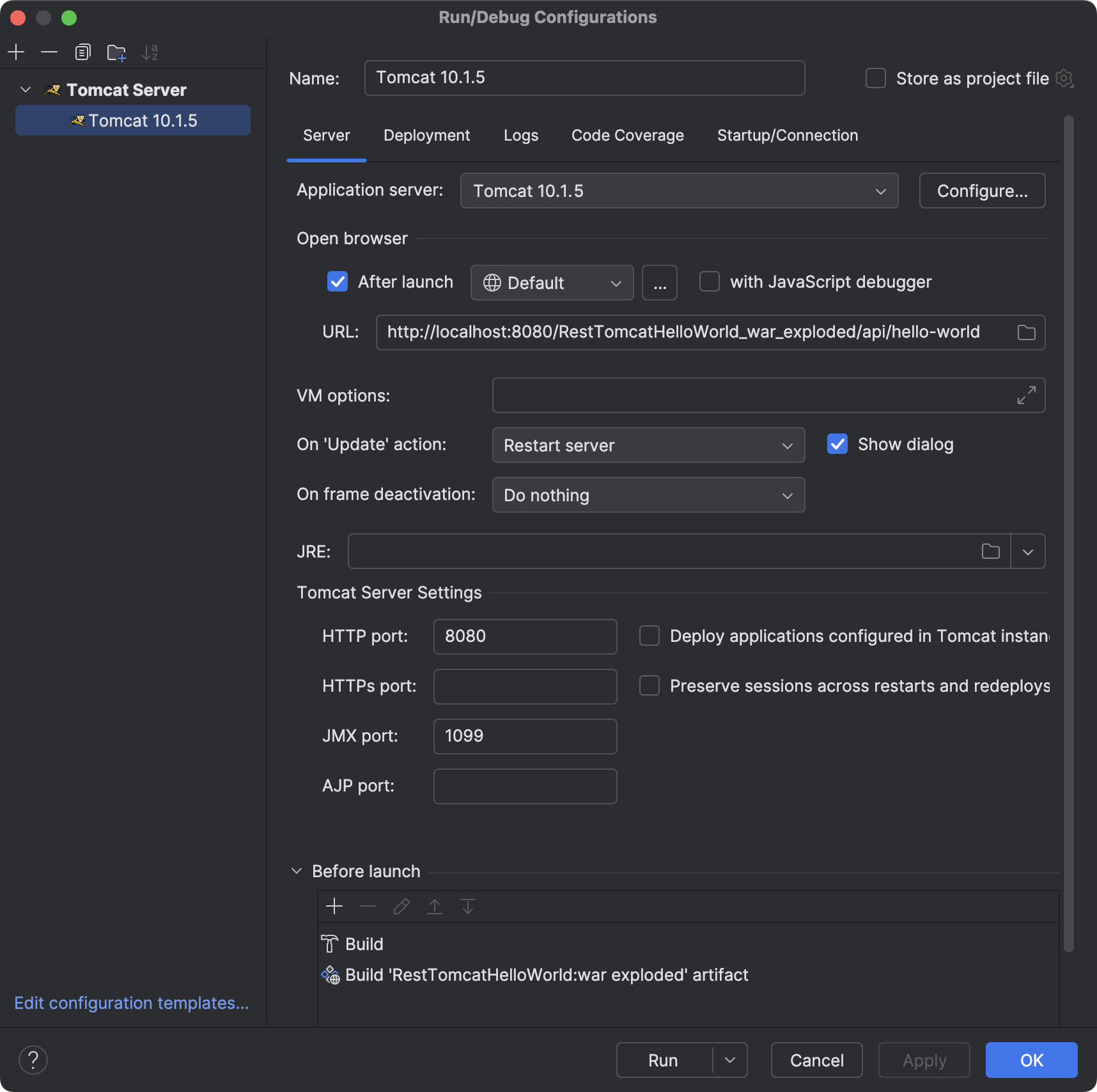The image size is (1097, 1092).
Task: Enable with JavaScript debugger
Action: click(x=710, y=281)
